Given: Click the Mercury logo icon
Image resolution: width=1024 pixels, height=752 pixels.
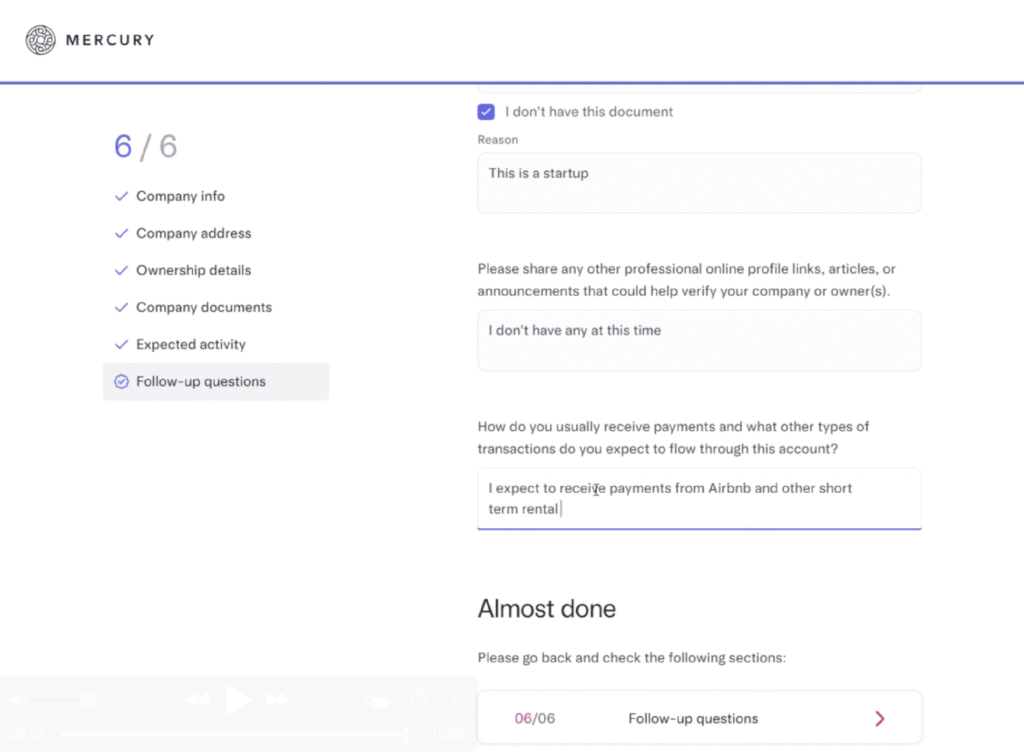Looking at the screenshot, I should (40, 40).
